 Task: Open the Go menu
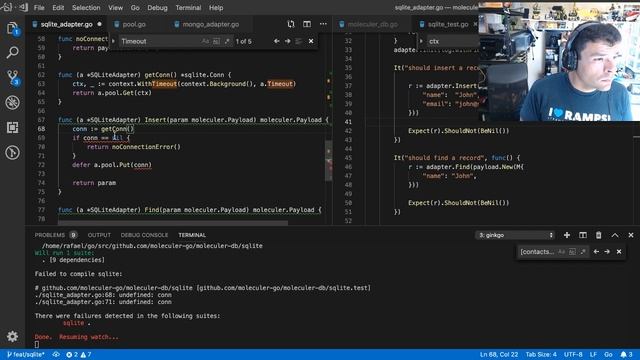click(x=135, y=8)
